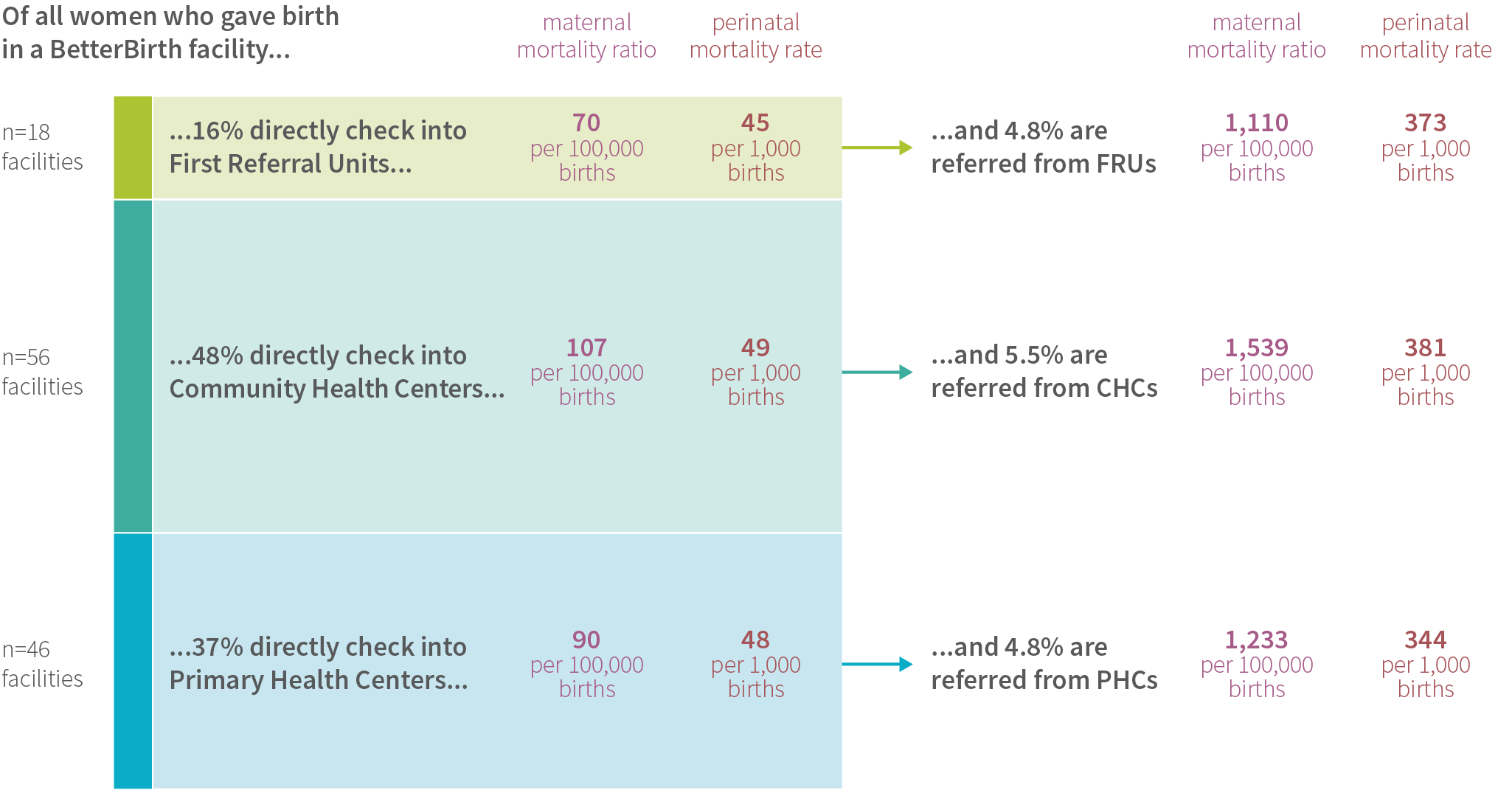Click '48% directly check into Community Health Centers' text

(337, 372)
